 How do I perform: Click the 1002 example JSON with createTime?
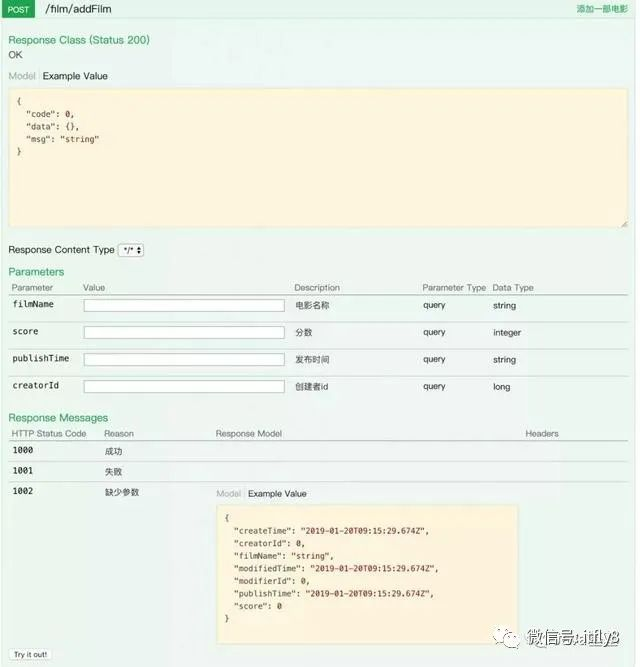point(367,574)
